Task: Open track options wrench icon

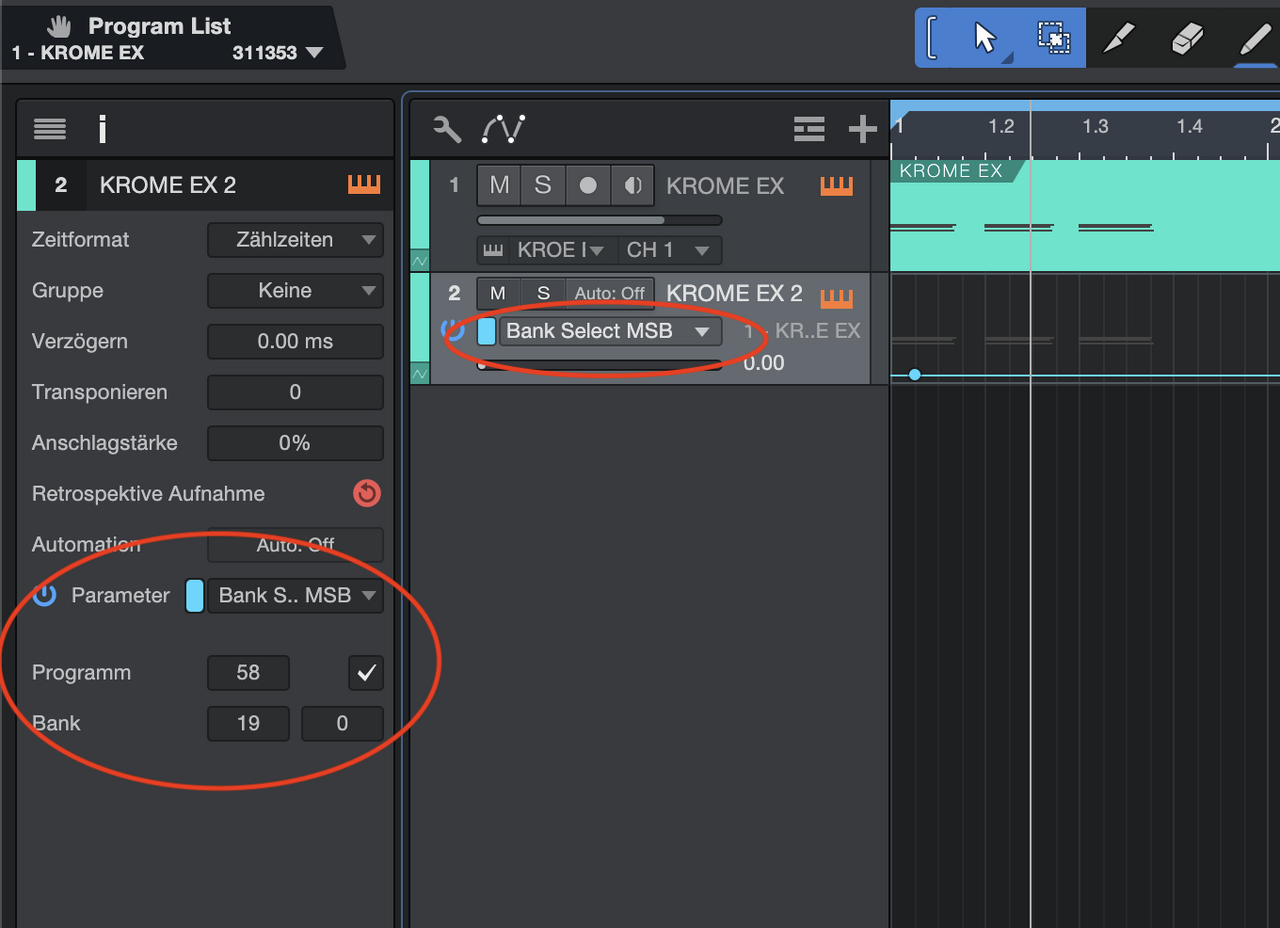Action: 447,129
